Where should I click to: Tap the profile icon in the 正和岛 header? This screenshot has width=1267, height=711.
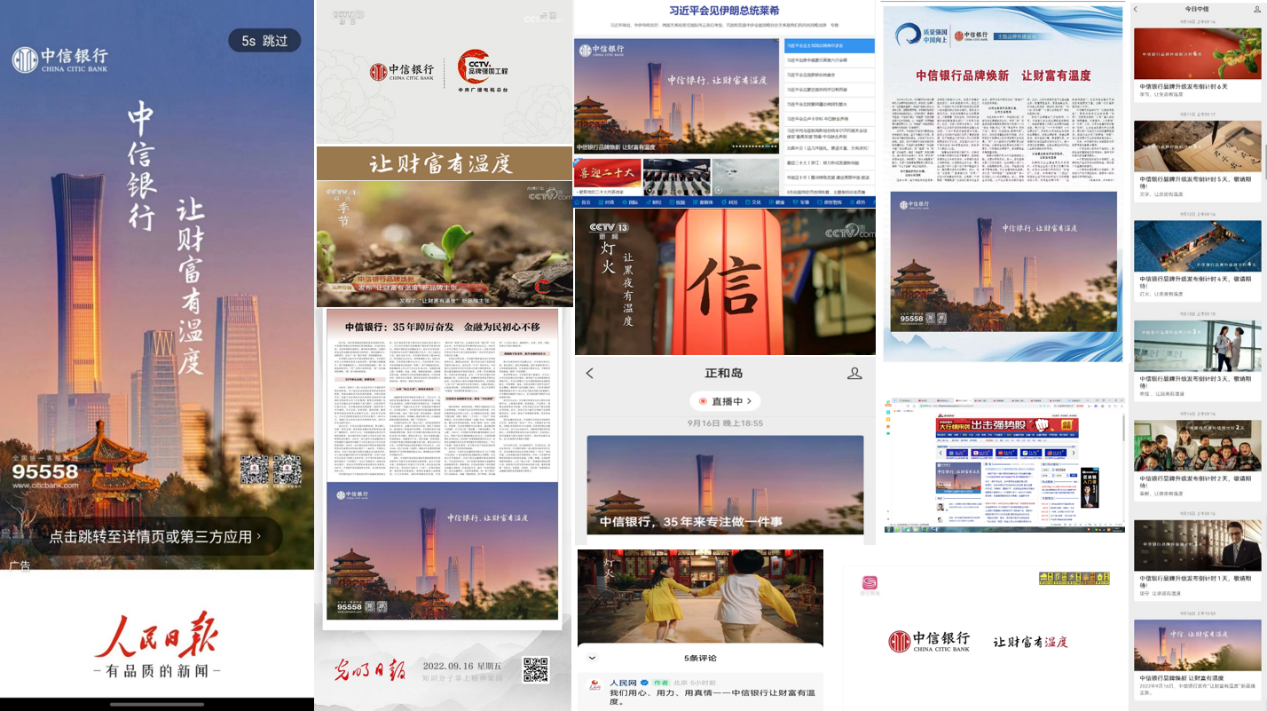pos(854,373)
